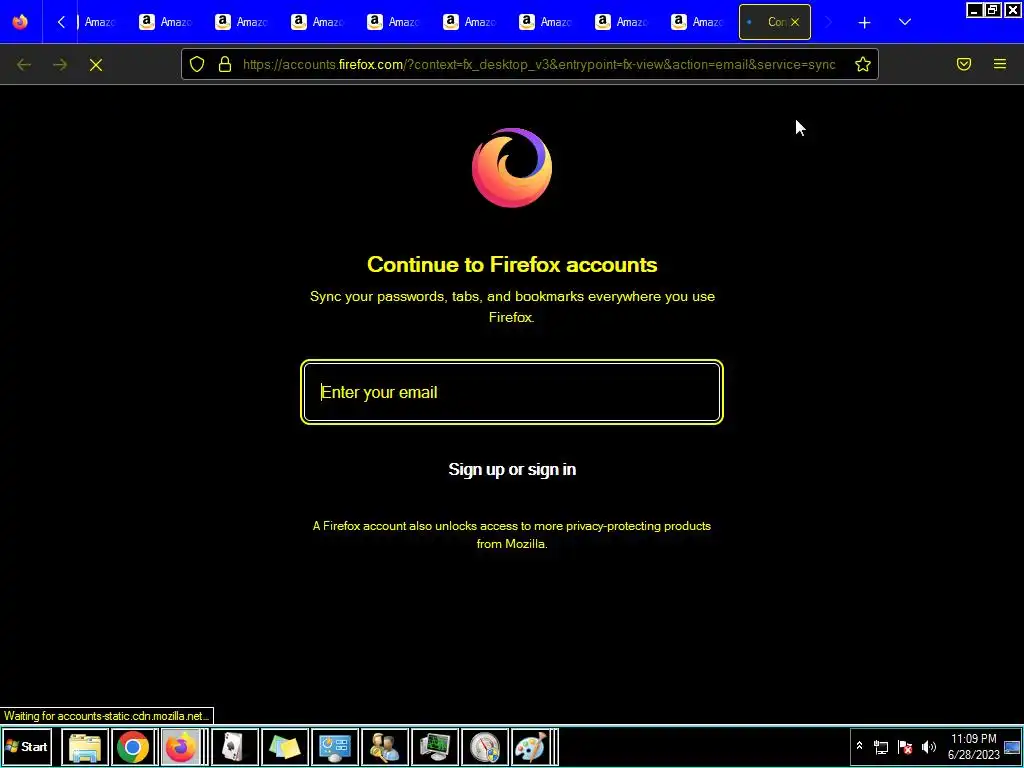Open the User Accounts taskbar icon
The width and height of the screenshot is (1024, 768).
point(385,747)
